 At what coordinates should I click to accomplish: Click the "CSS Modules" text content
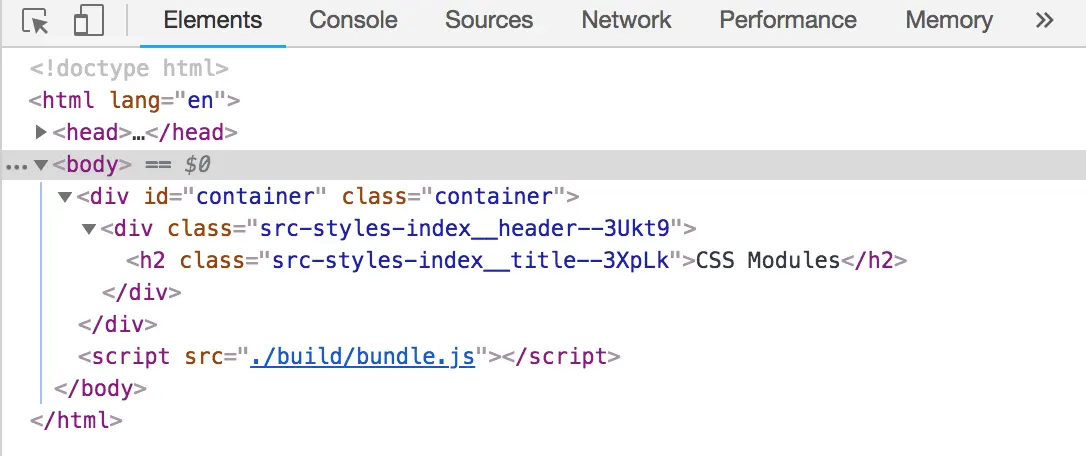pyautogui.click(x=767, y=261)
